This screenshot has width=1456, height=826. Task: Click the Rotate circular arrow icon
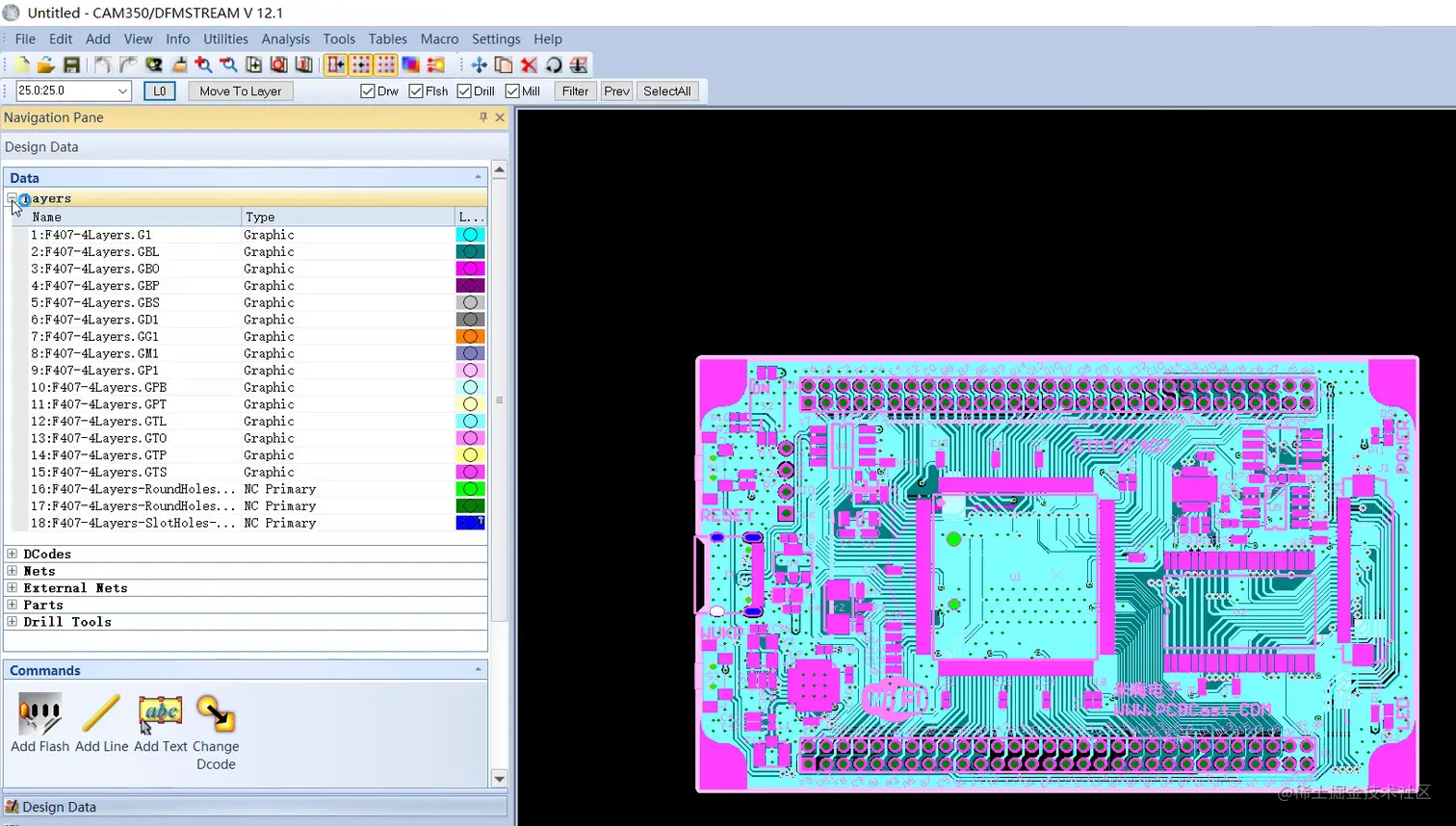click(554, 65)
